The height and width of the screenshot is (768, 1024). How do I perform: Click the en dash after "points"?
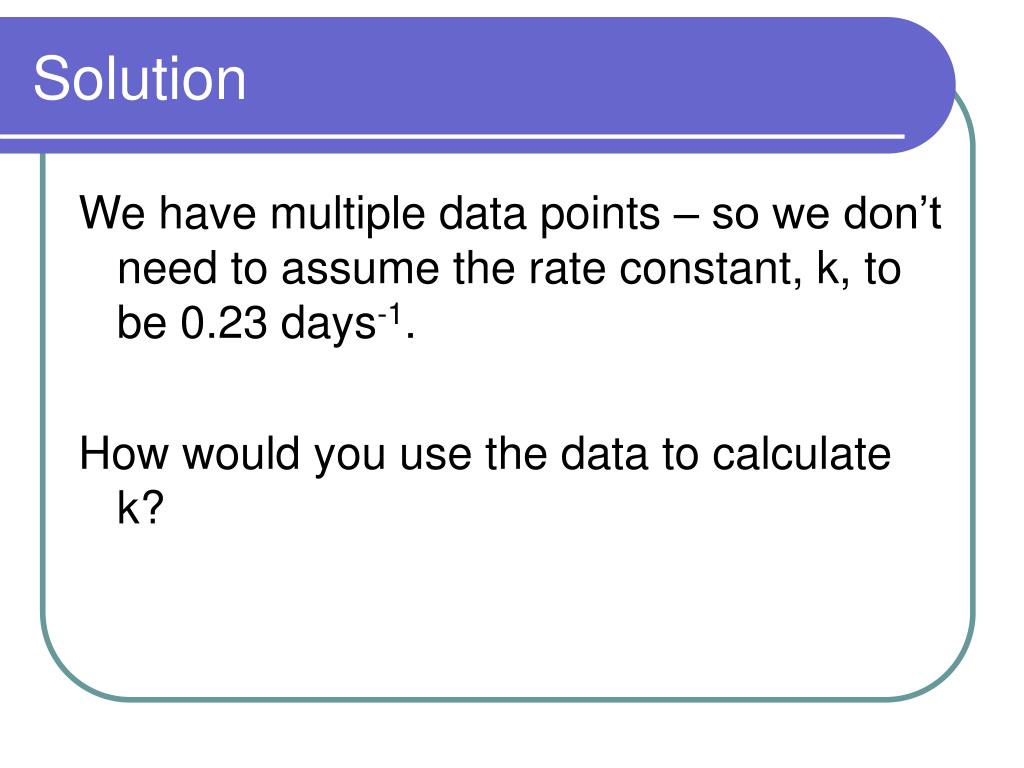click(x=685, y=216)
